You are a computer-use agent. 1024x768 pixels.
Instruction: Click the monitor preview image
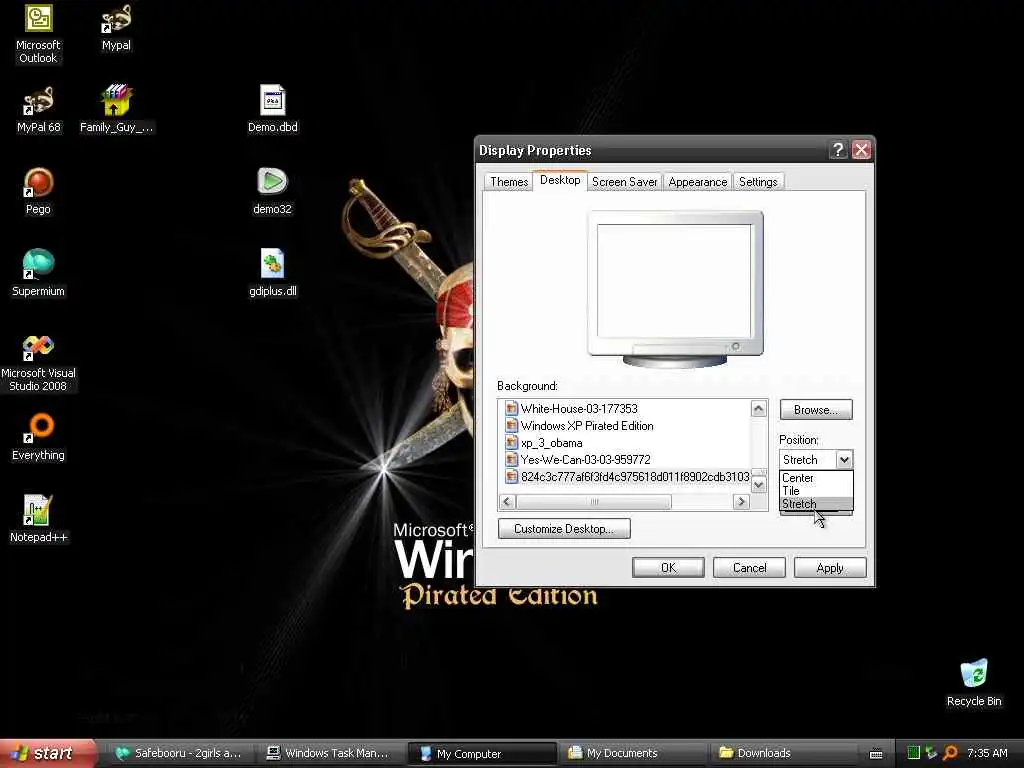[675, 289]
